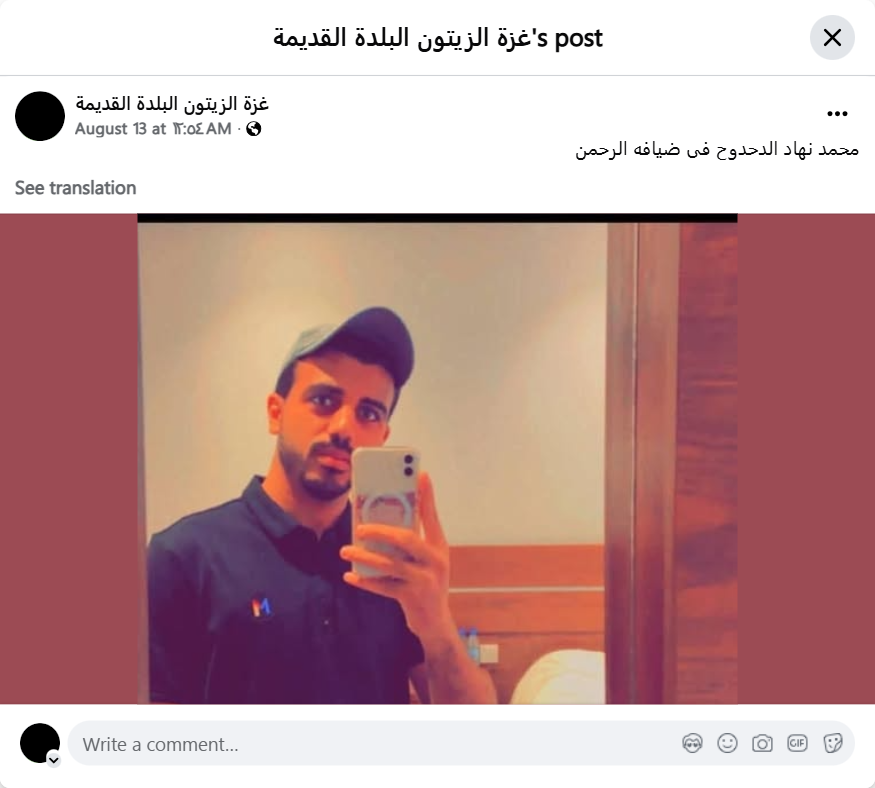
Task: Click your own comment avatar
Action: click(x=40, y=743)
